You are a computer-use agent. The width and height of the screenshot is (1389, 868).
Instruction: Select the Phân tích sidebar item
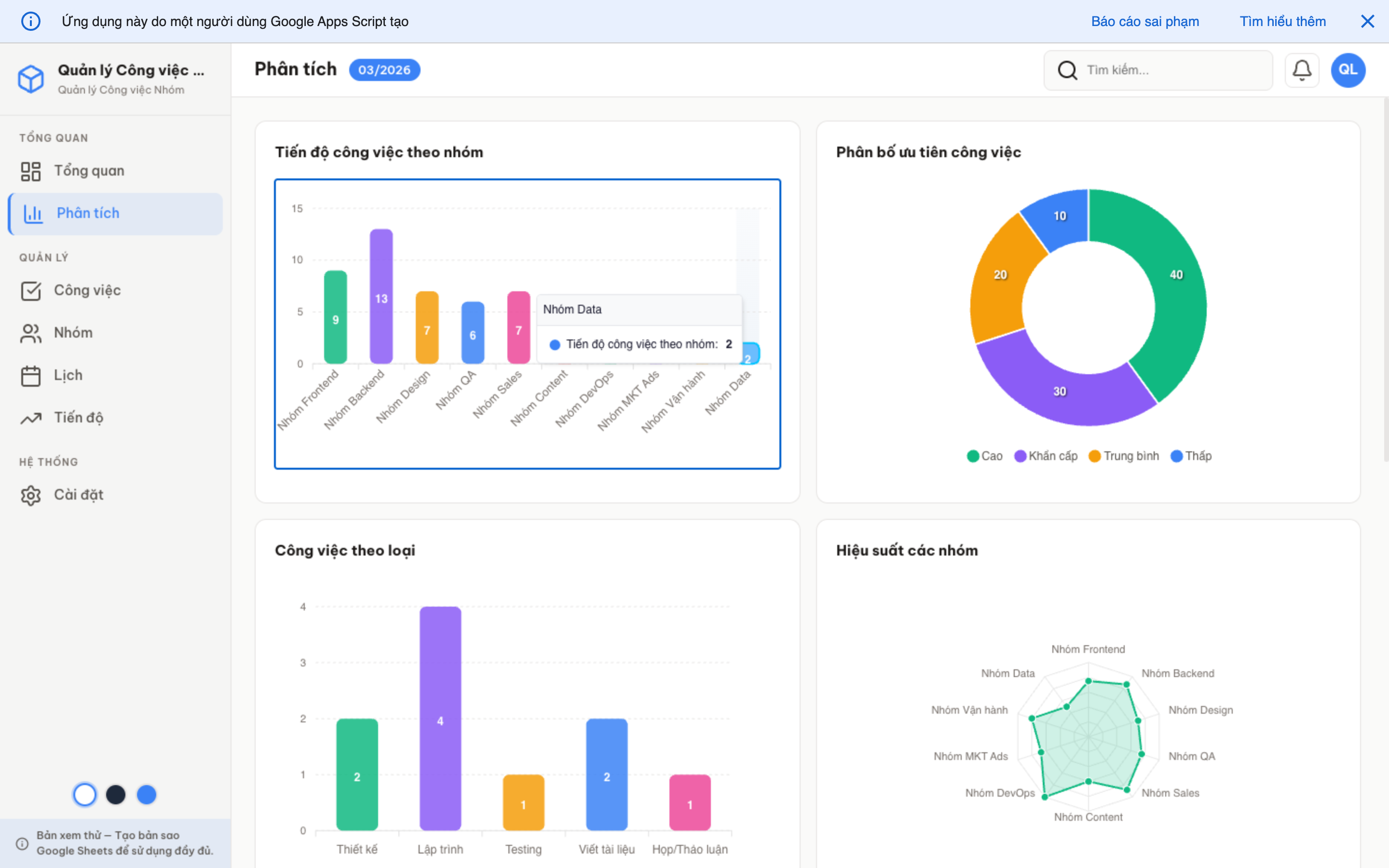point(88,213)
